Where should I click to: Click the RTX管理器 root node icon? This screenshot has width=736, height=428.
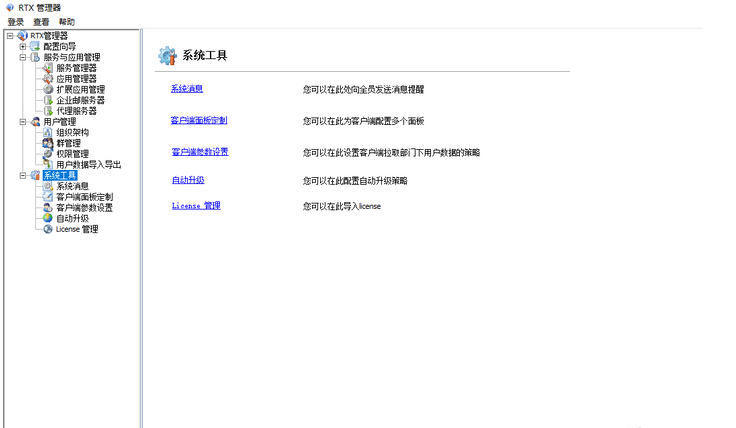point(22,36)
